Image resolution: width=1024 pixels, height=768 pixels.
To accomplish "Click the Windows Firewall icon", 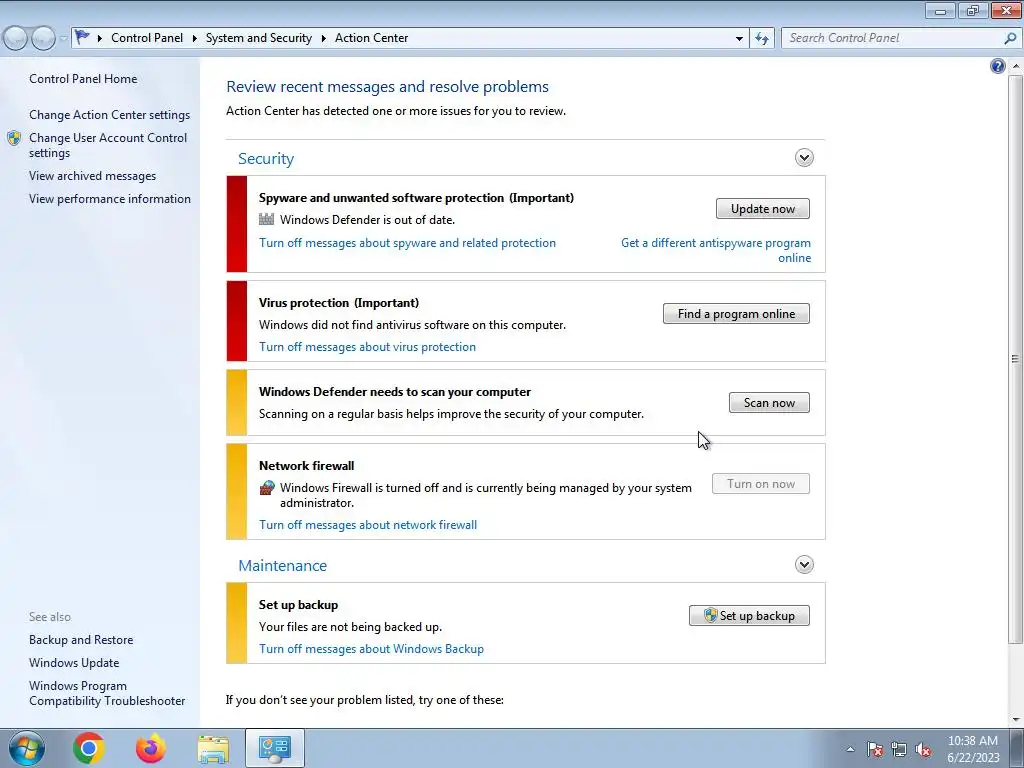I will (x=266, y=488).
